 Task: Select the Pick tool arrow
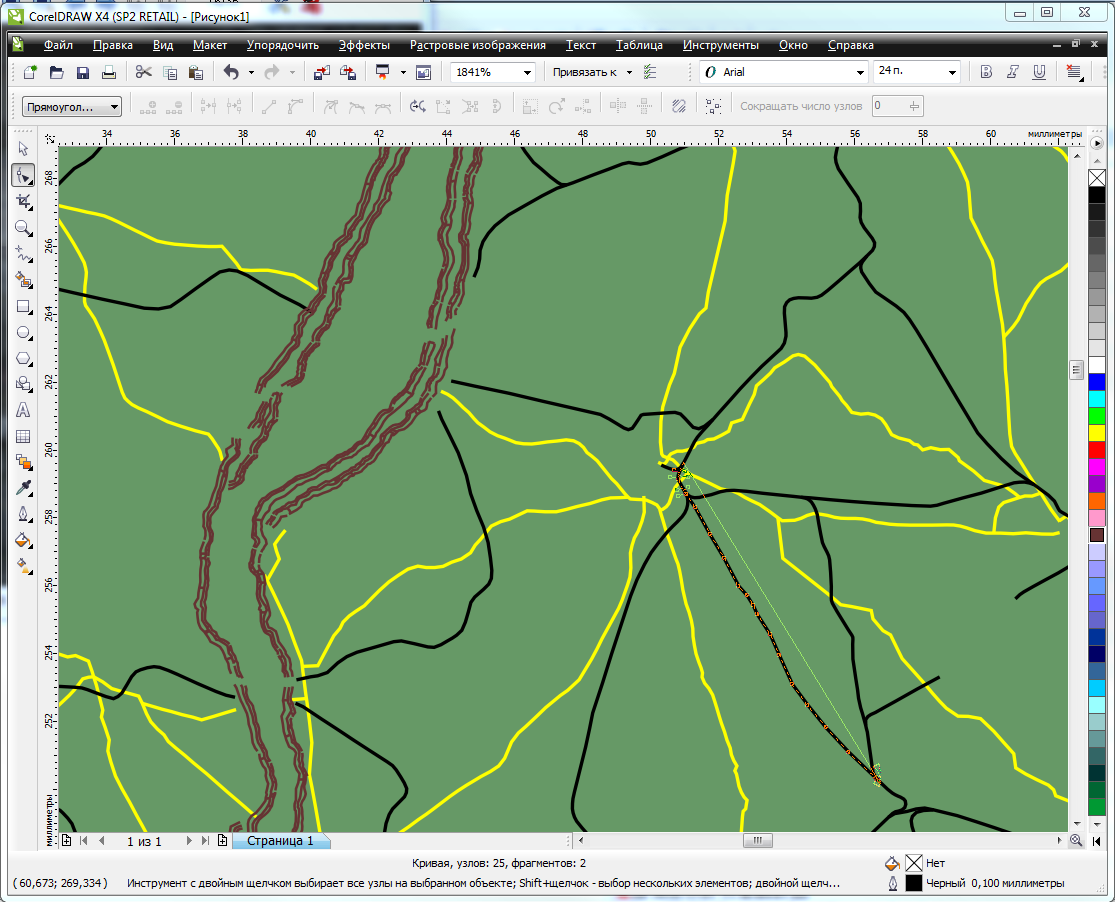(x=23, y=149)
